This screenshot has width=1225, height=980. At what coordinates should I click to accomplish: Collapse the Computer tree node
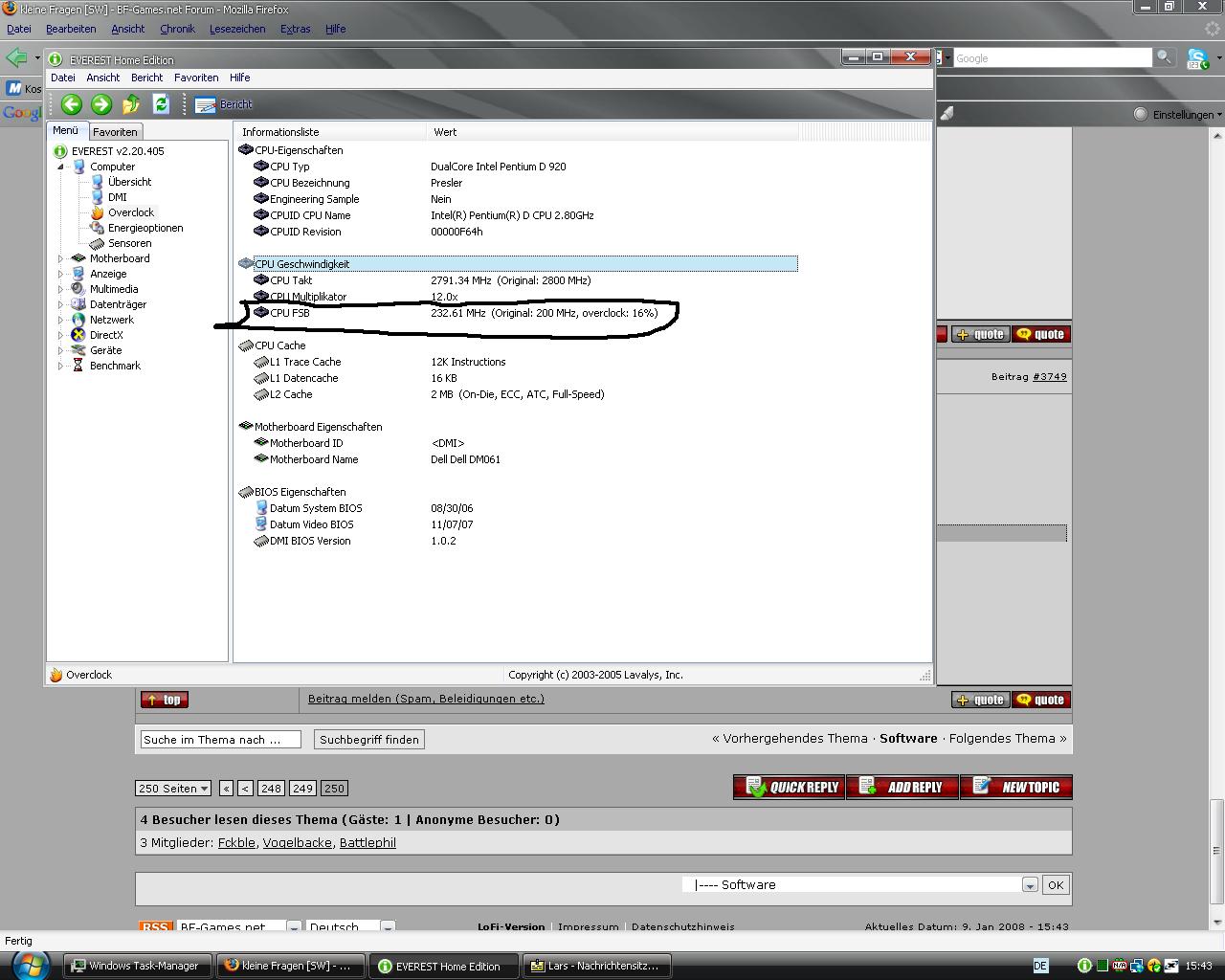pos(60,167)
